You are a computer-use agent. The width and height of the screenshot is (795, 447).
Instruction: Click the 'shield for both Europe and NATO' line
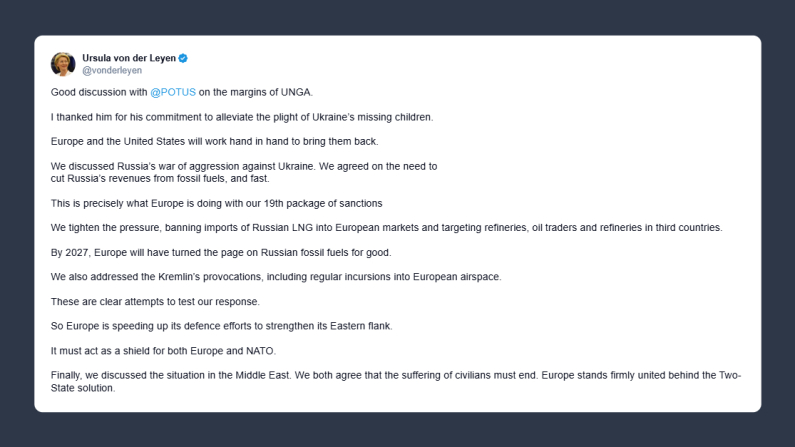point(161,350)
